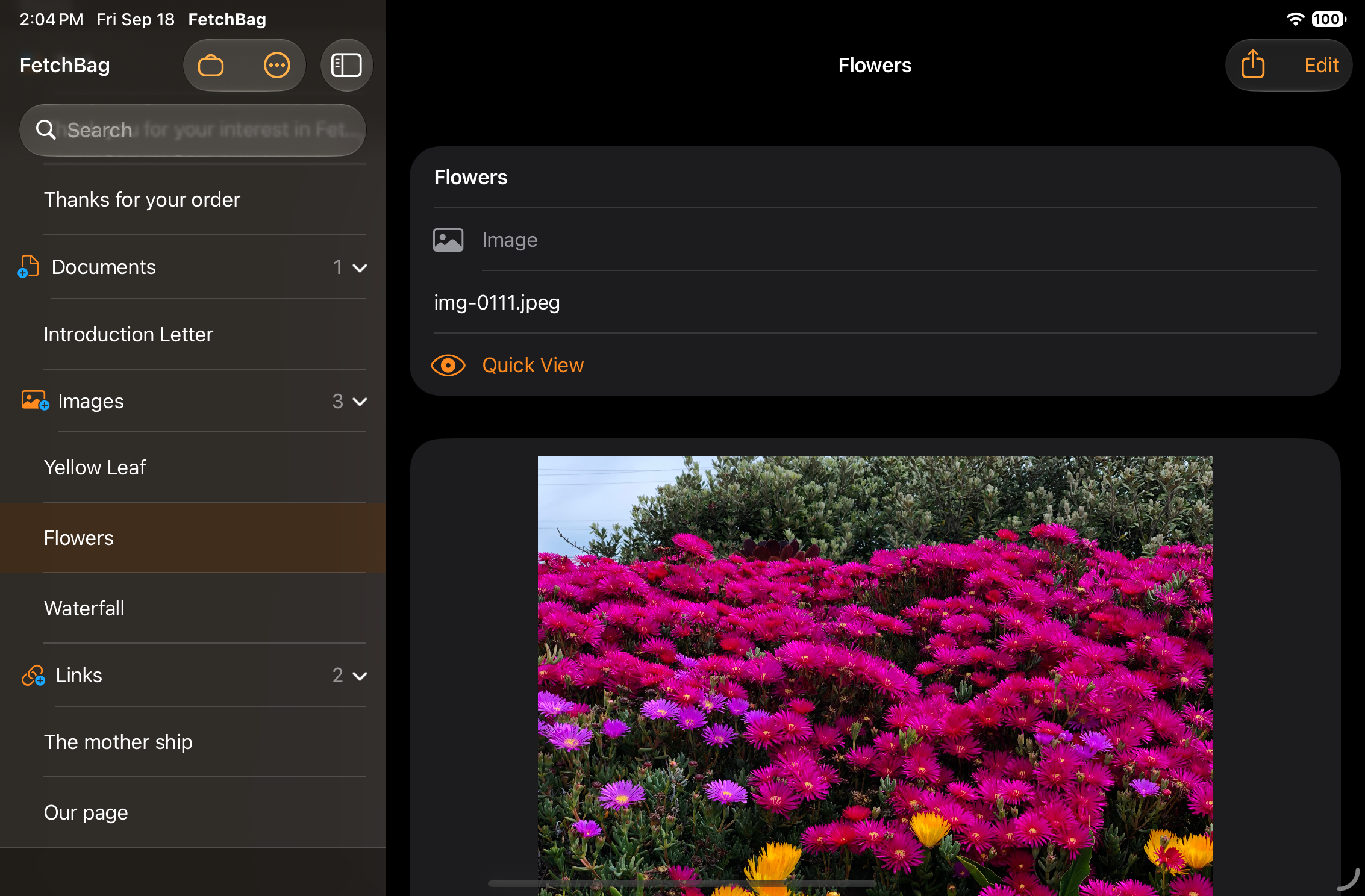
Task: Click the Links add icon
Action: point(33,675)
